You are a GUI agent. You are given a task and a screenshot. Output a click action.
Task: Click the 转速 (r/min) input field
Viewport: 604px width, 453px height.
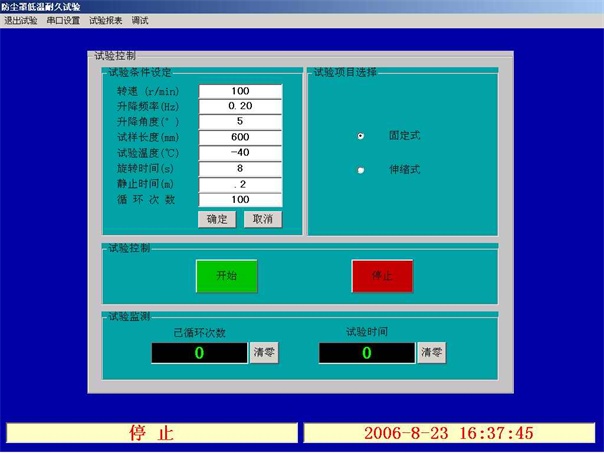tap(240, 92)
